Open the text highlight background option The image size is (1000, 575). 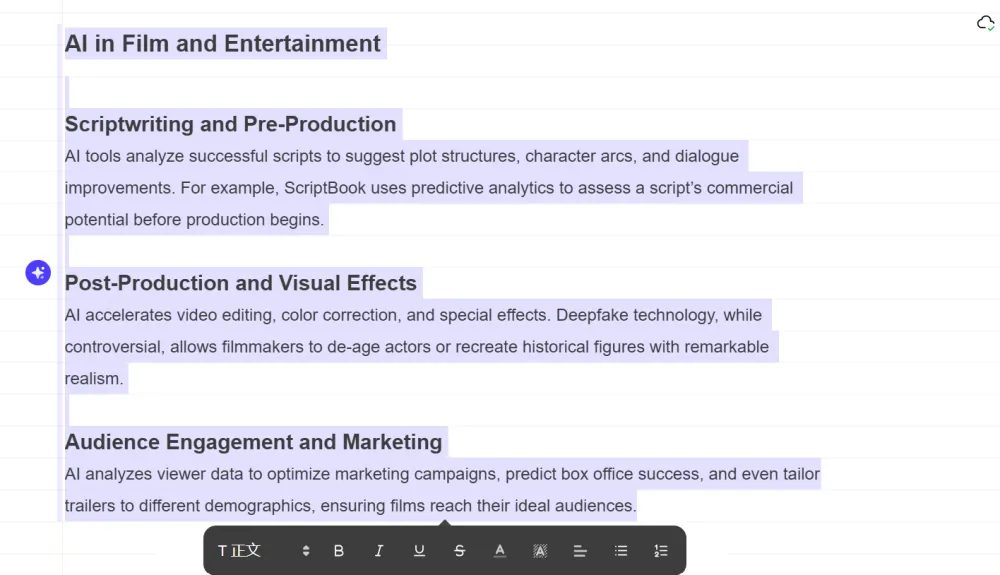[540, 551]
